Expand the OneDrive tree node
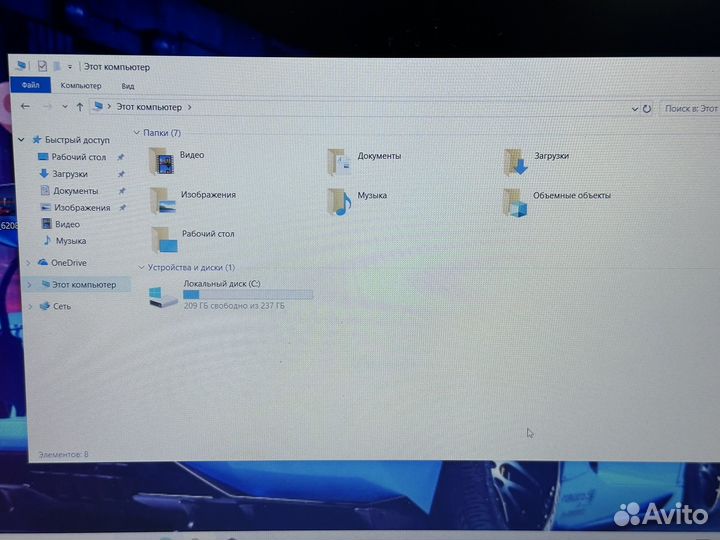This screenshot has width=720, height=540. click(x=28, y=263)
